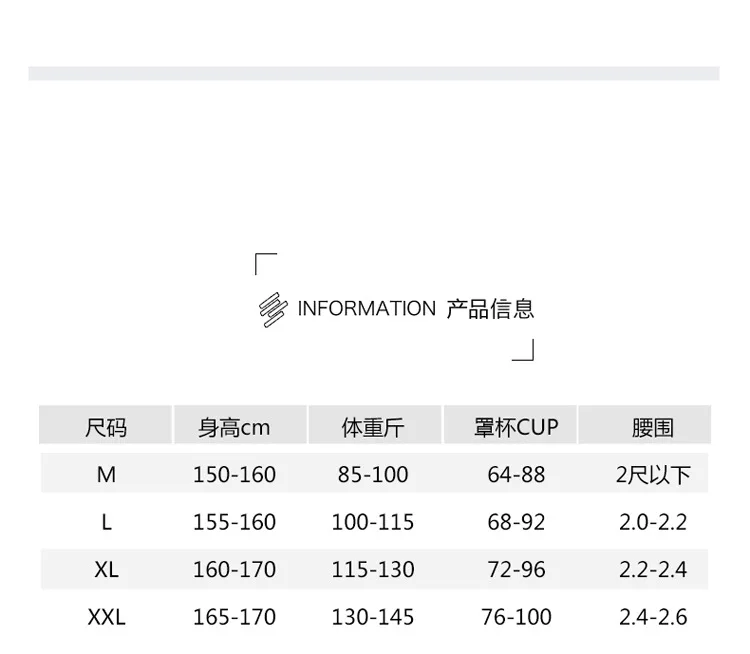The height and width of the screenshot is (654, 750).
Task: Click the top-left corner bracket decoration
Action: pos(266,264)
